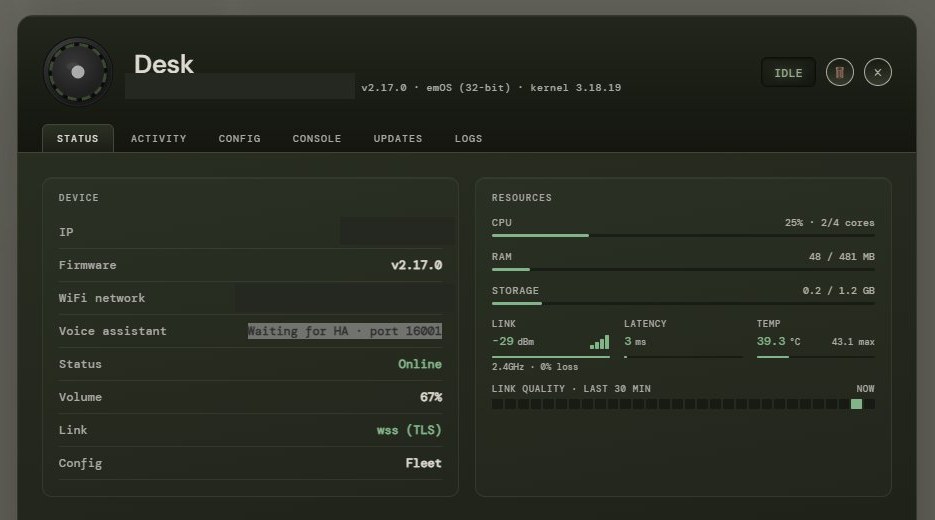This screenshot has width=935, height=520.
Task: Click firmware value v2.17.0 in Device card
Action: pos(416,265)
